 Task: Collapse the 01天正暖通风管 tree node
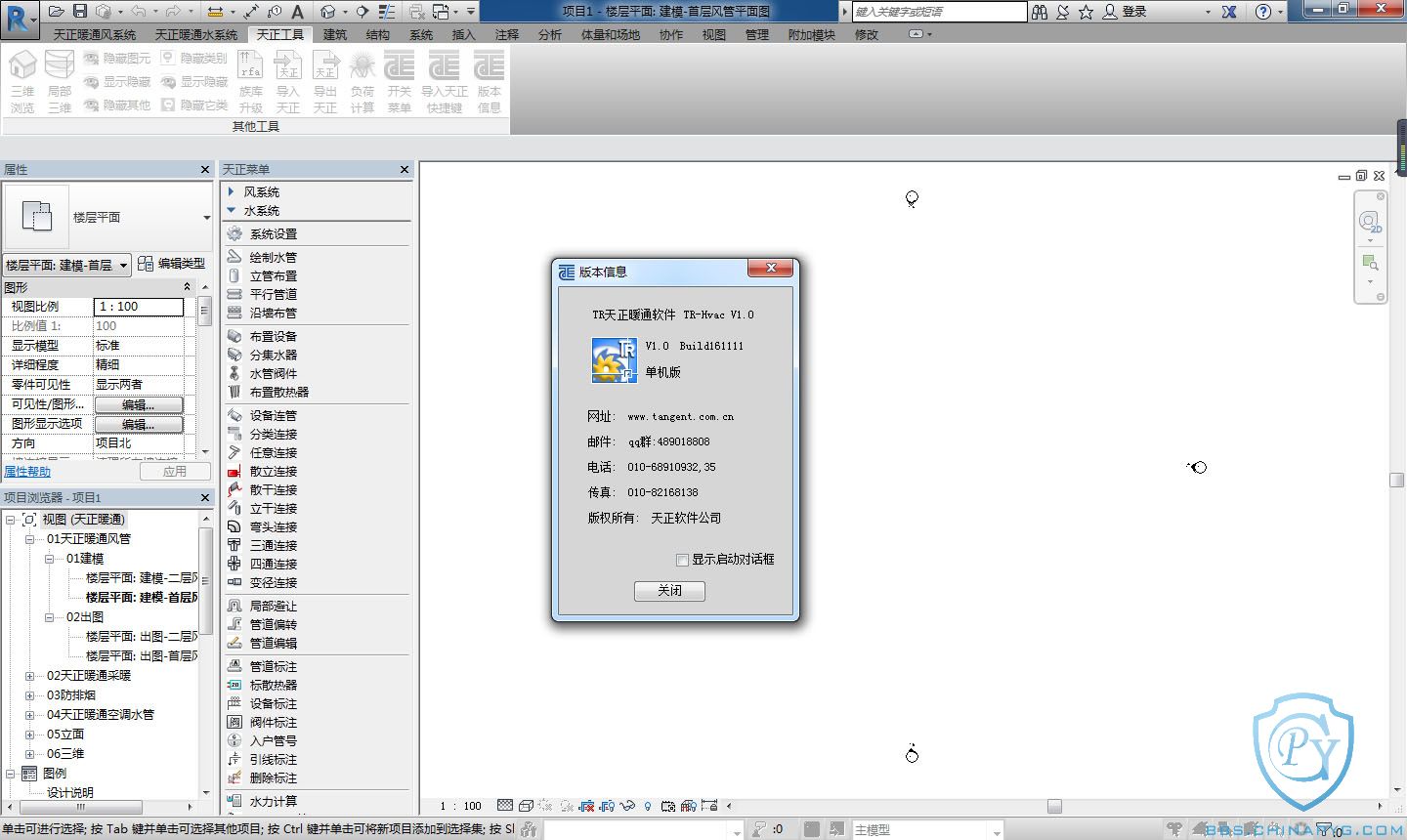tap(30, 539)
